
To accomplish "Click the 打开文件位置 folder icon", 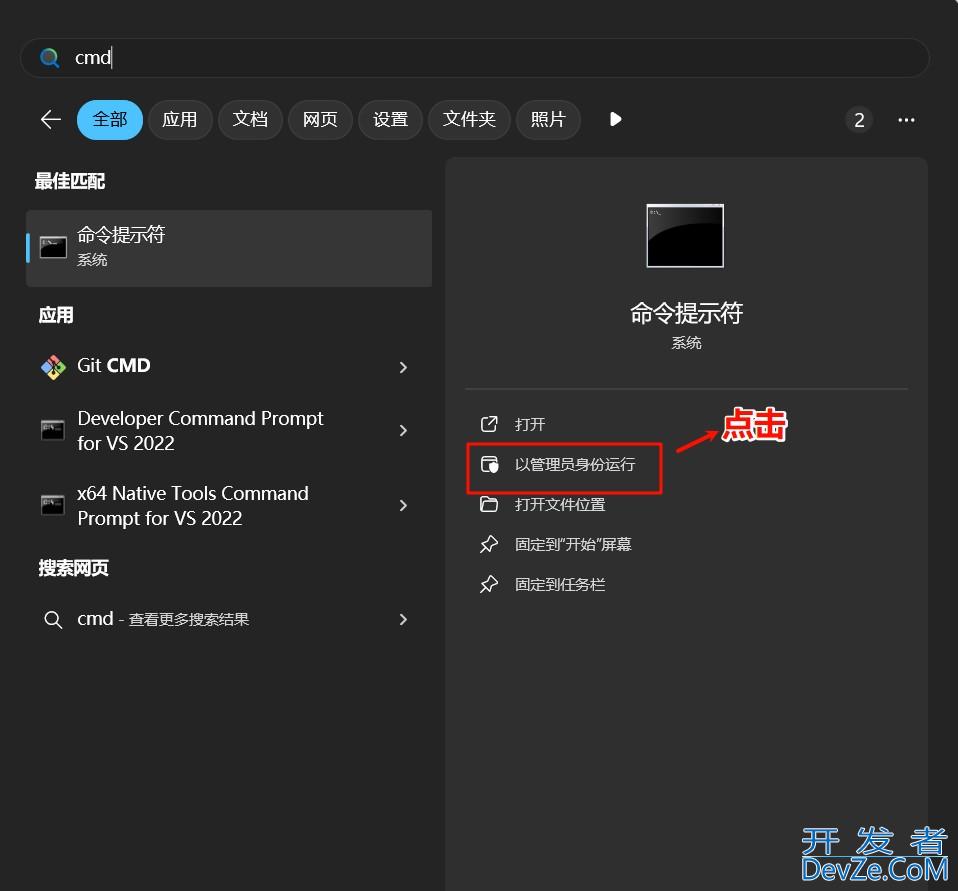I will pyautogui.click(x=489, y=504).
